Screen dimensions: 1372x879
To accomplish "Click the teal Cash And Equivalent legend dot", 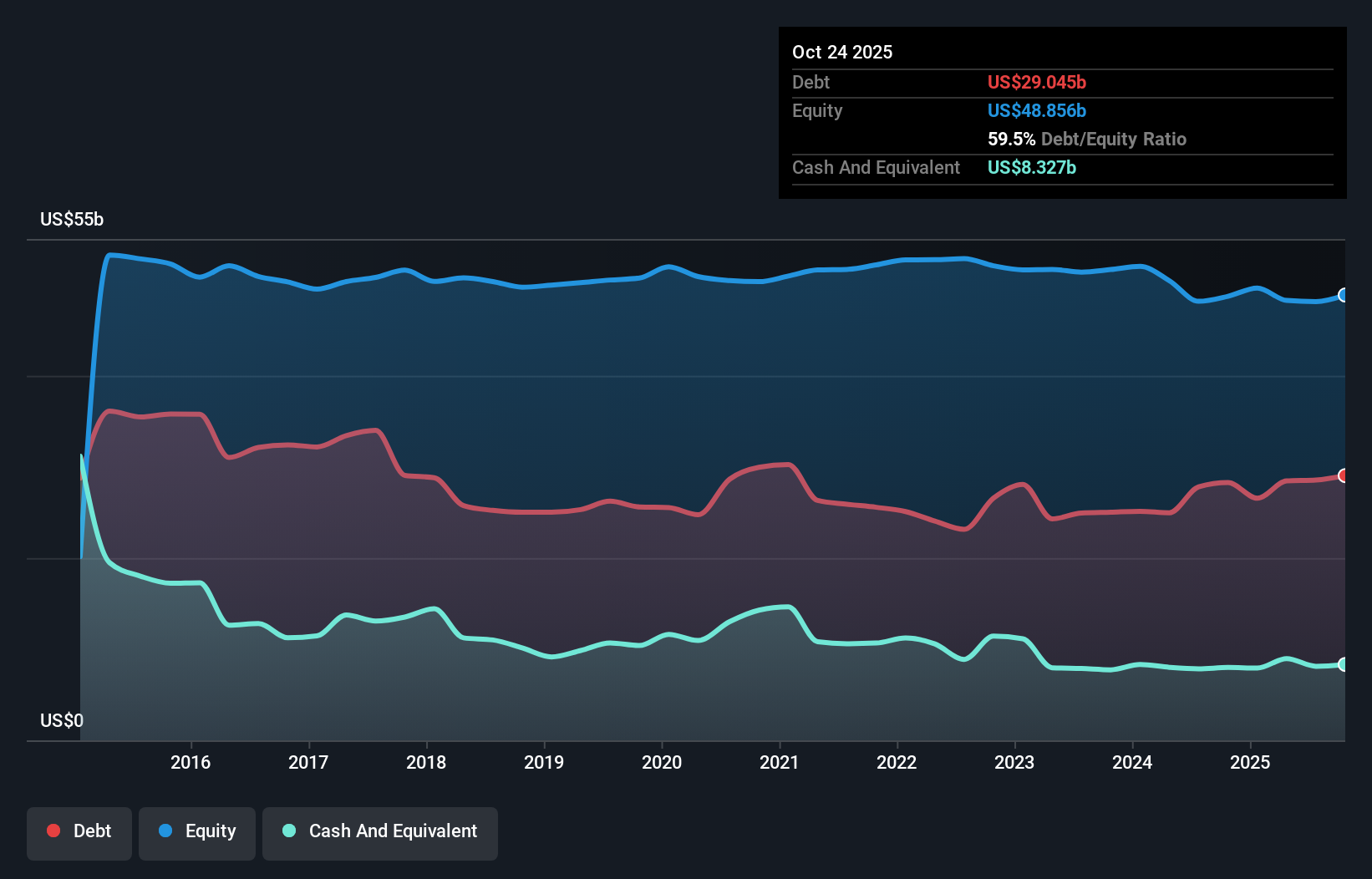I will tap(289, 831).
